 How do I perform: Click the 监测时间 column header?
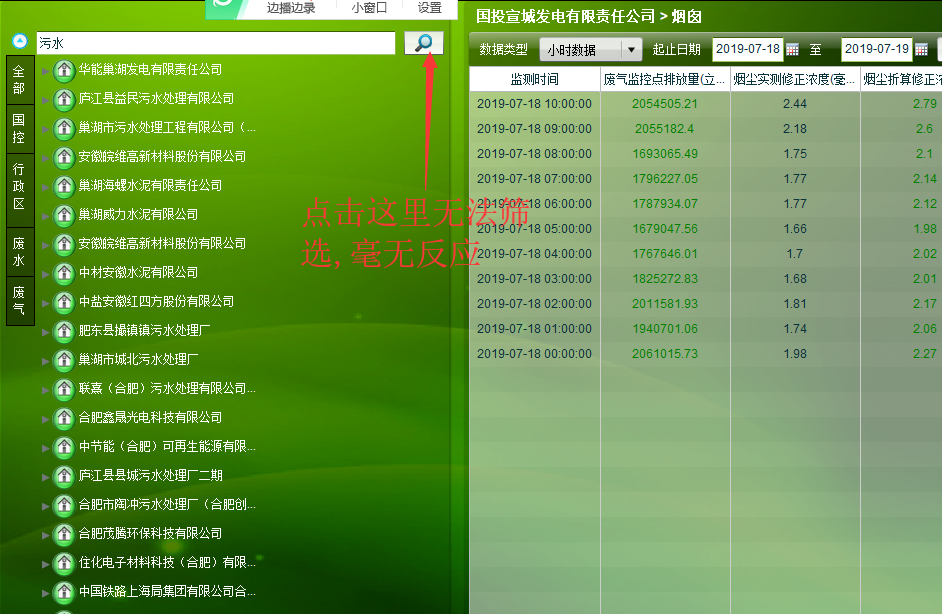pyautogui.click(x=535, y=79)
